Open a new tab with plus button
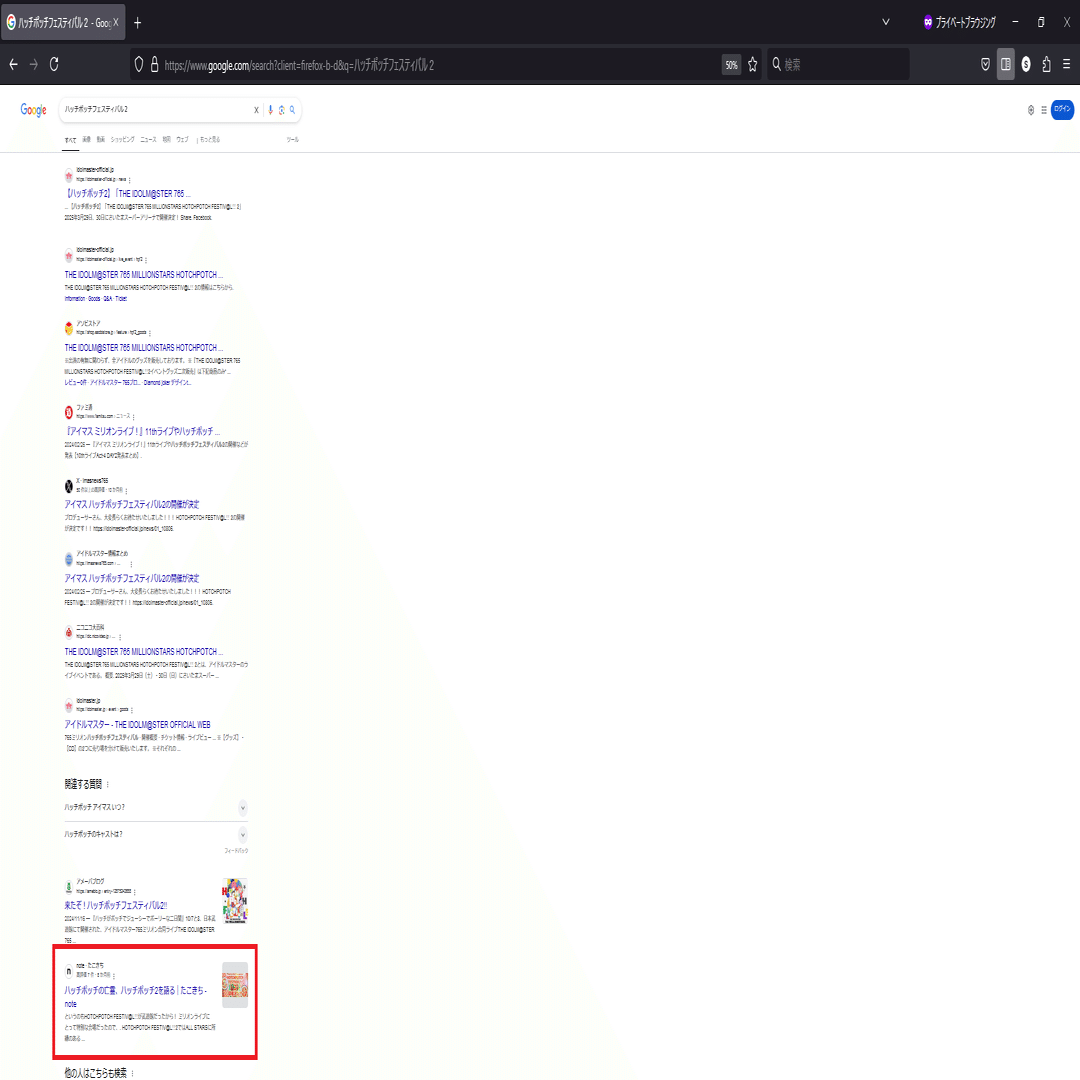Image resolution: width=1080 pixels, height=1080 pixels. [138, 23]
